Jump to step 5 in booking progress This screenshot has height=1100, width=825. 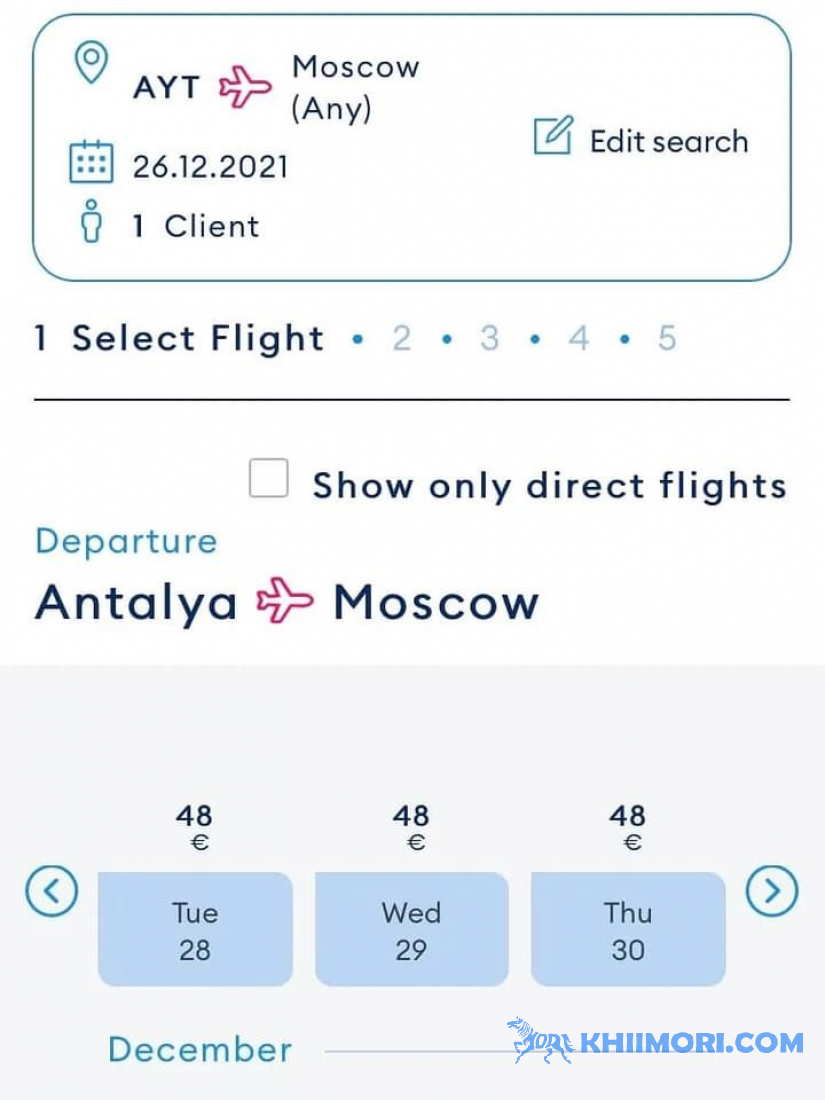[x=667, y=338]
